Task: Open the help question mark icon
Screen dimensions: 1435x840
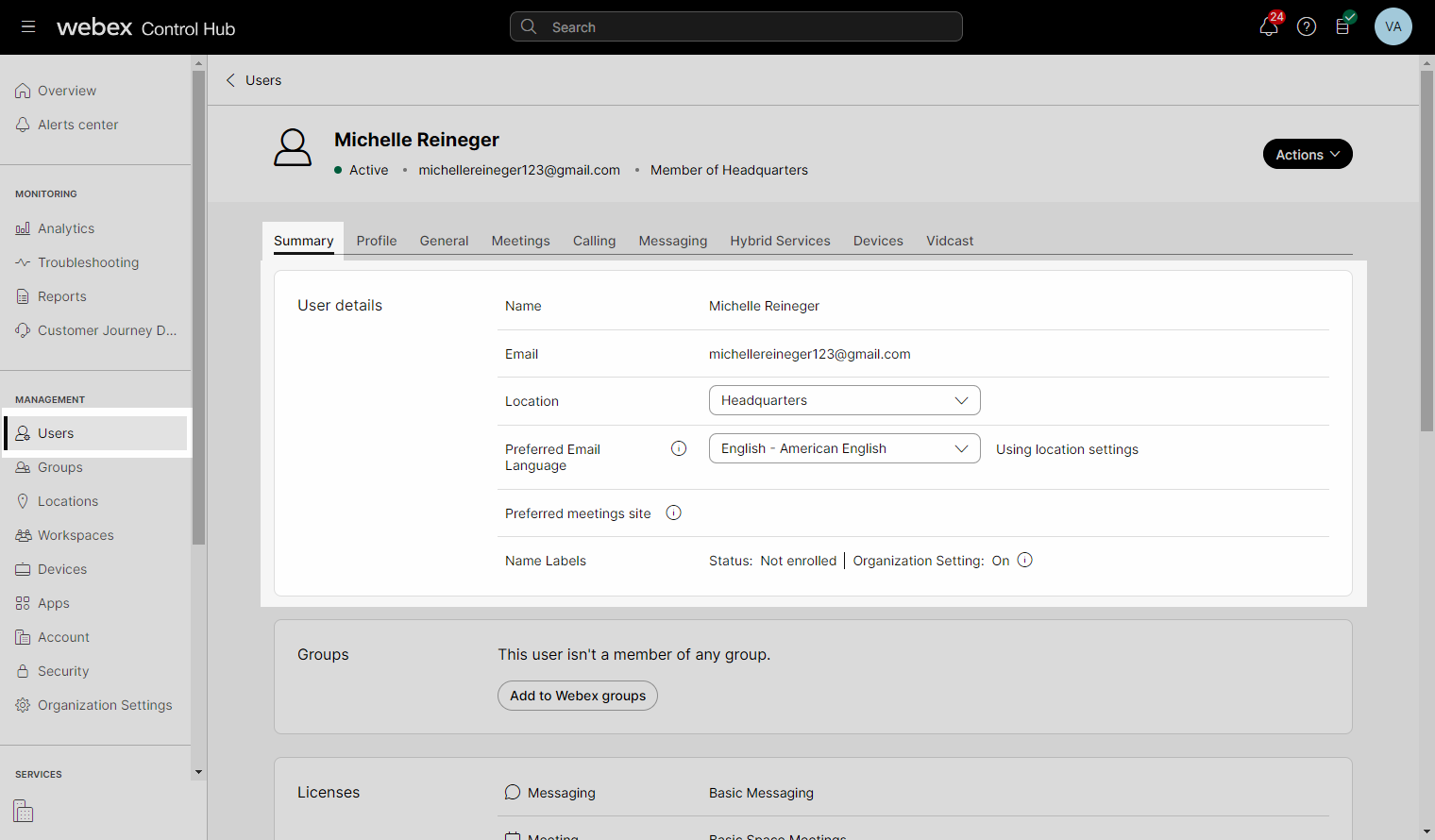Action: [x=1307, y=26]
